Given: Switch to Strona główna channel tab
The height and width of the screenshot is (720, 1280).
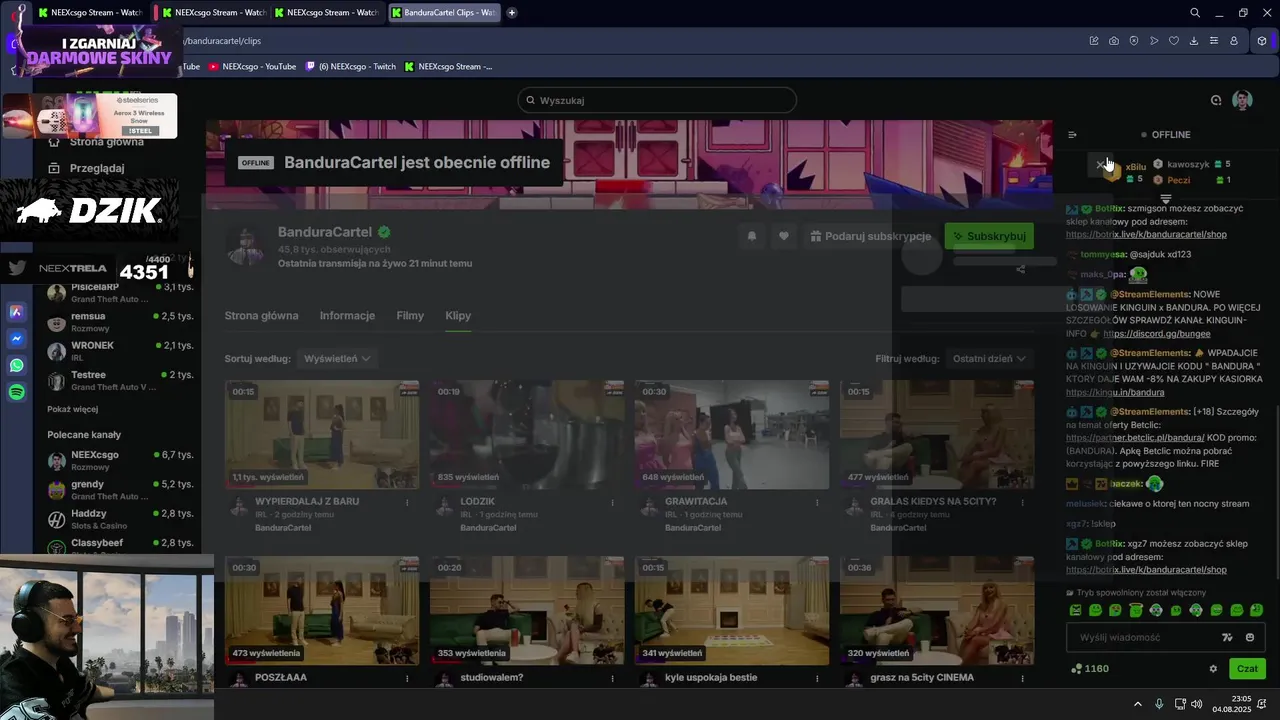Looking at the screenshot, I should tap(261, 316).
